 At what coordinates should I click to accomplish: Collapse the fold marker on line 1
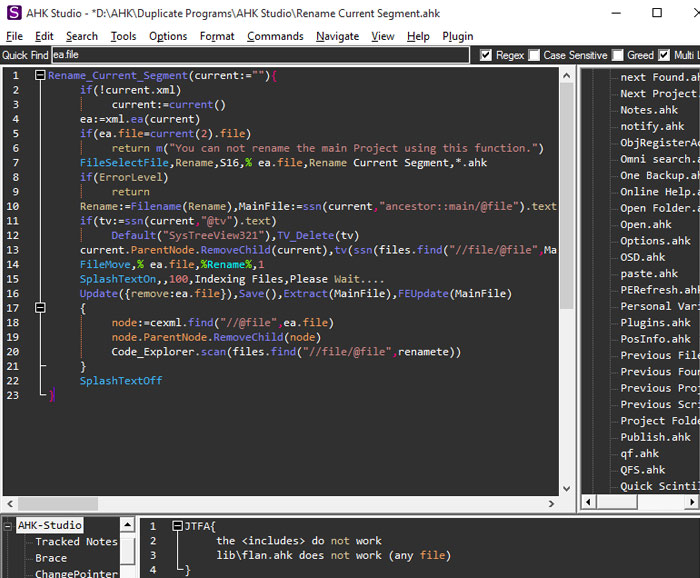tap(40, 75)
